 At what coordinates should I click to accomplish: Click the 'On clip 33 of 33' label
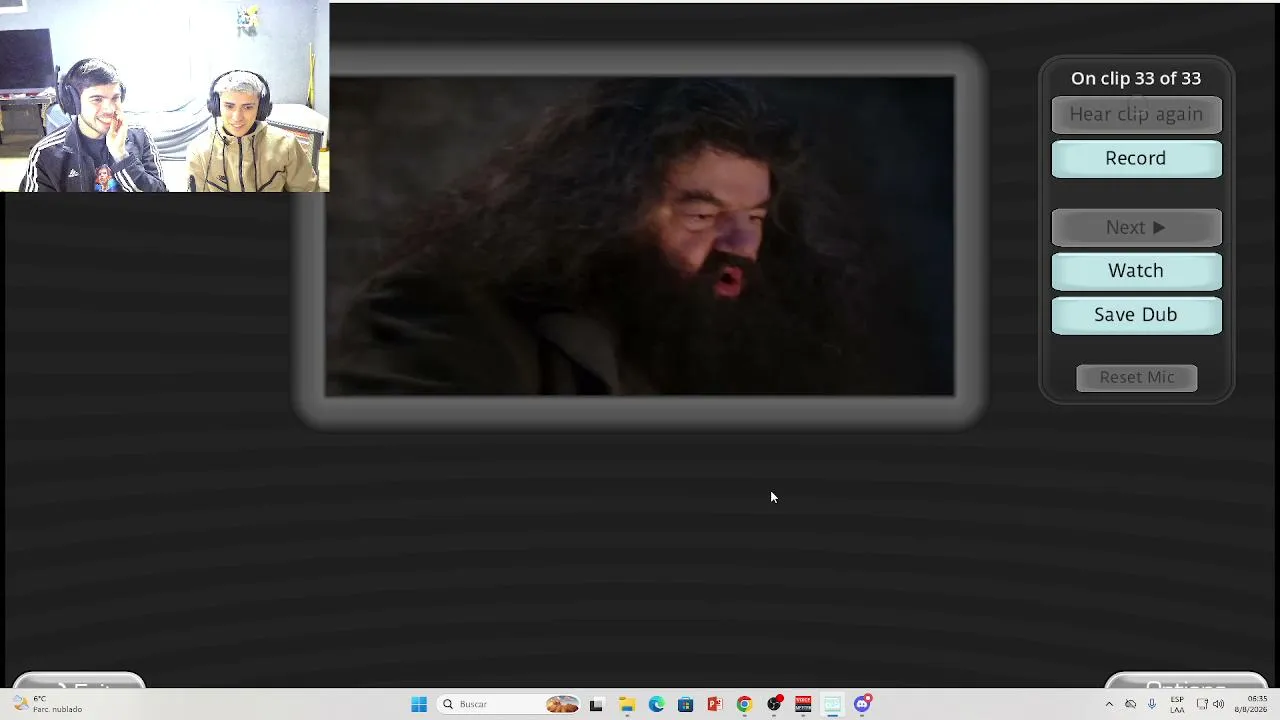coord(1136,78)
